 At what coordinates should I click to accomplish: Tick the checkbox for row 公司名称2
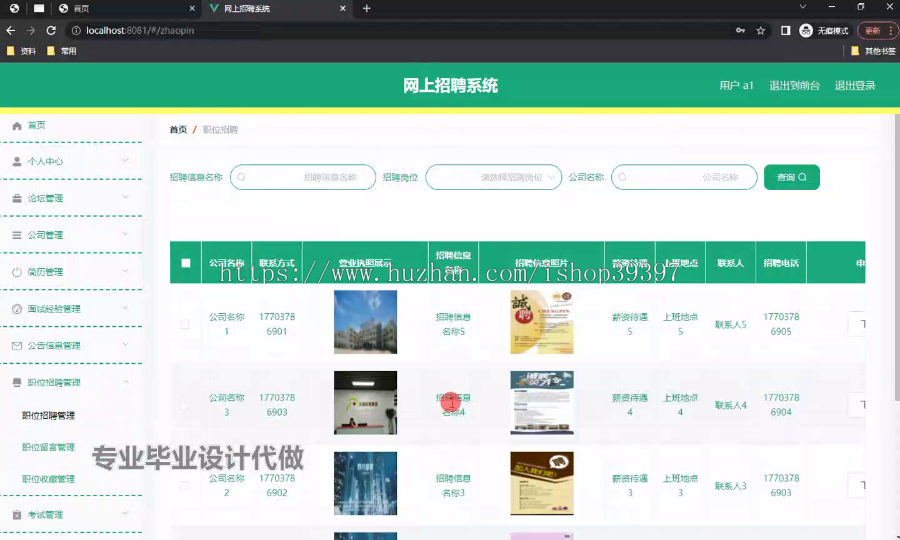point(185,486)
